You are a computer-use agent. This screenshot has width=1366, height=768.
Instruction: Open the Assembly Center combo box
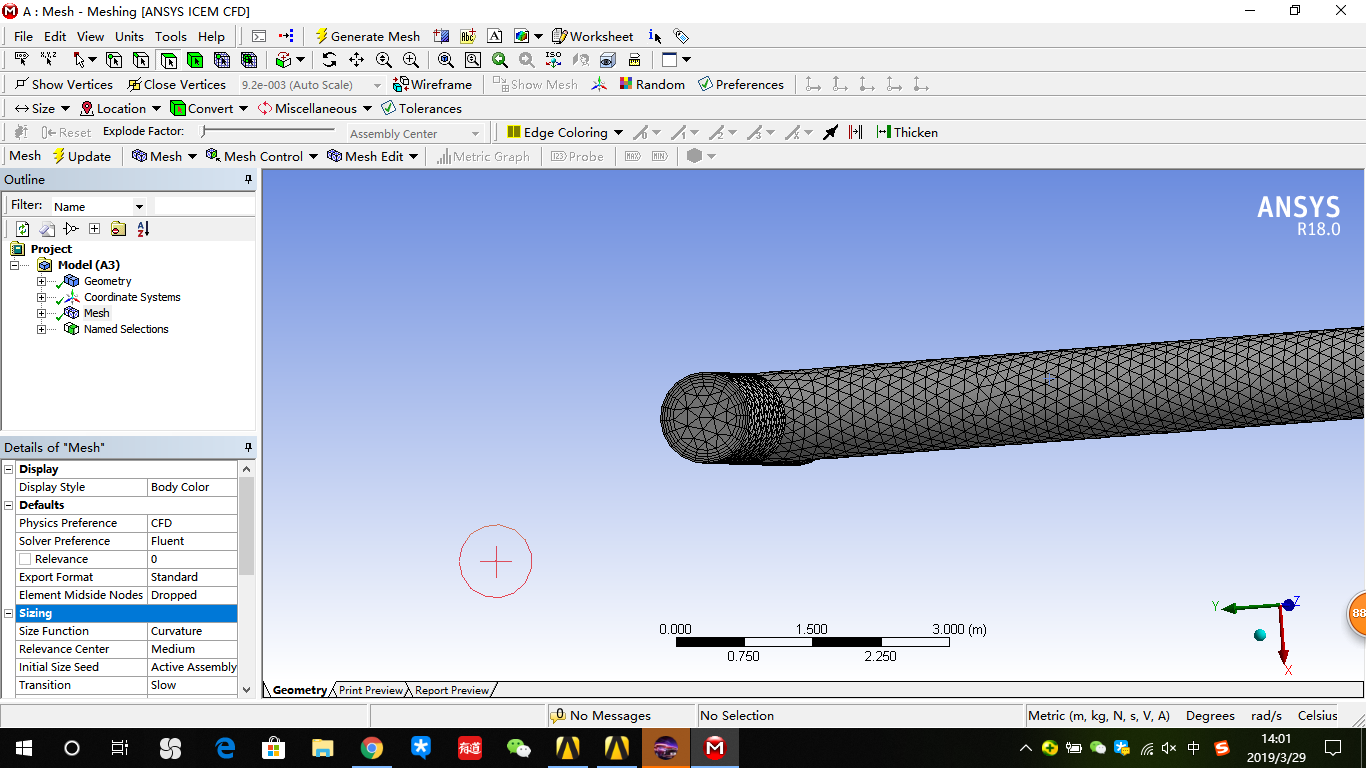(414, 132)
